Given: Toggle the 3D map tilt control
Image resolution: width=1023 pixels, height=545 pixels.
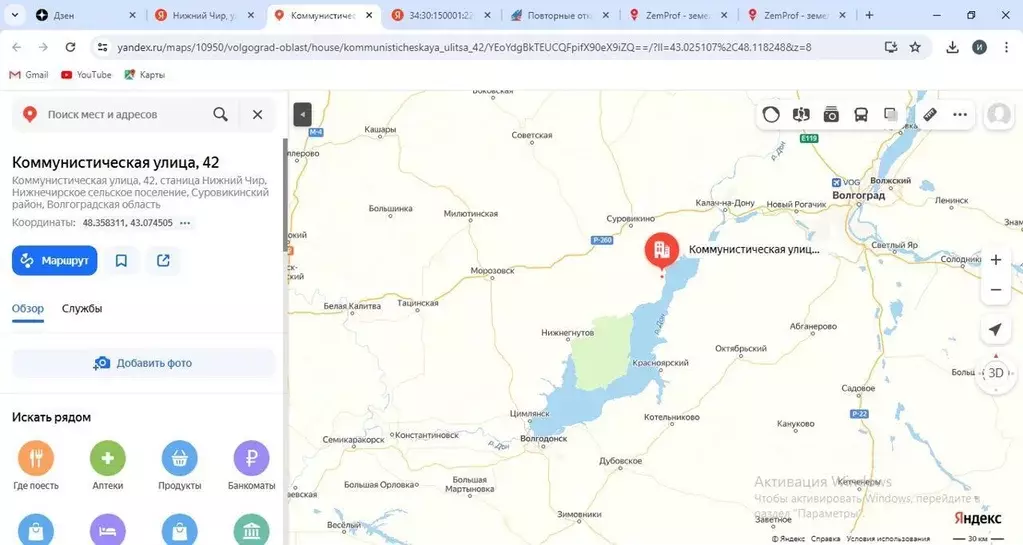Looking at the screenshot, I should pyautogui.click(x=995, y=373).
